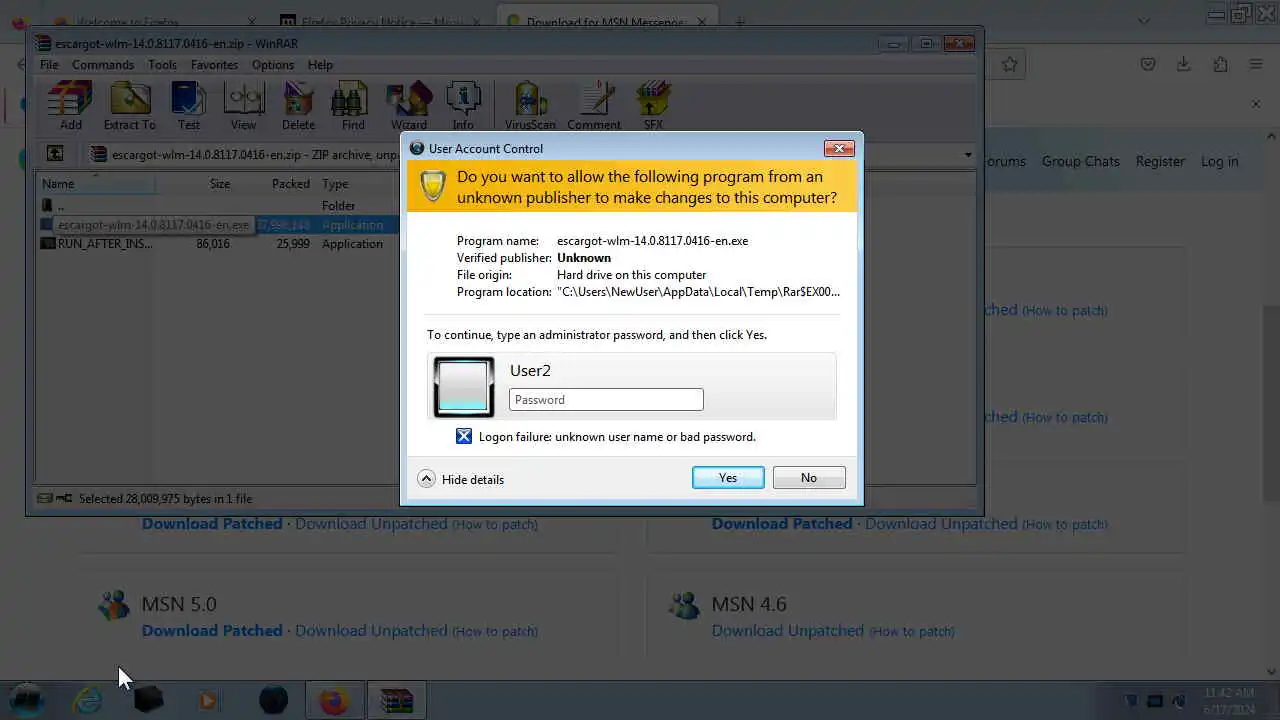This screenshot has width=1280, height=720.
Task: Sort by the Packed column header
Action: tap(276, 184)
